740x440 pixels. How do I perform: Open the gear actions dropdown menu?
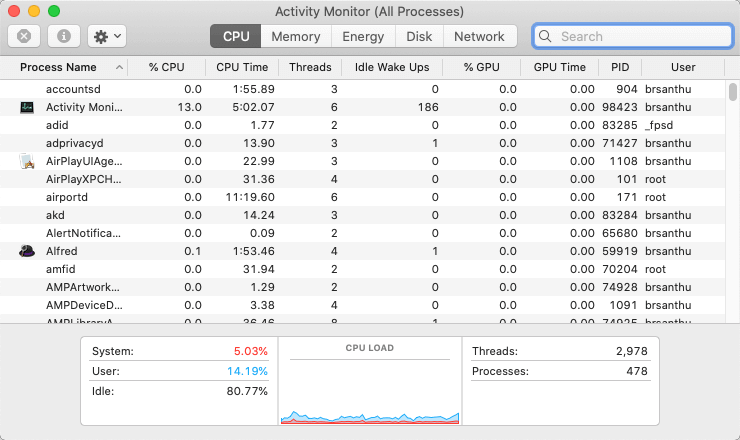point(107,36)
